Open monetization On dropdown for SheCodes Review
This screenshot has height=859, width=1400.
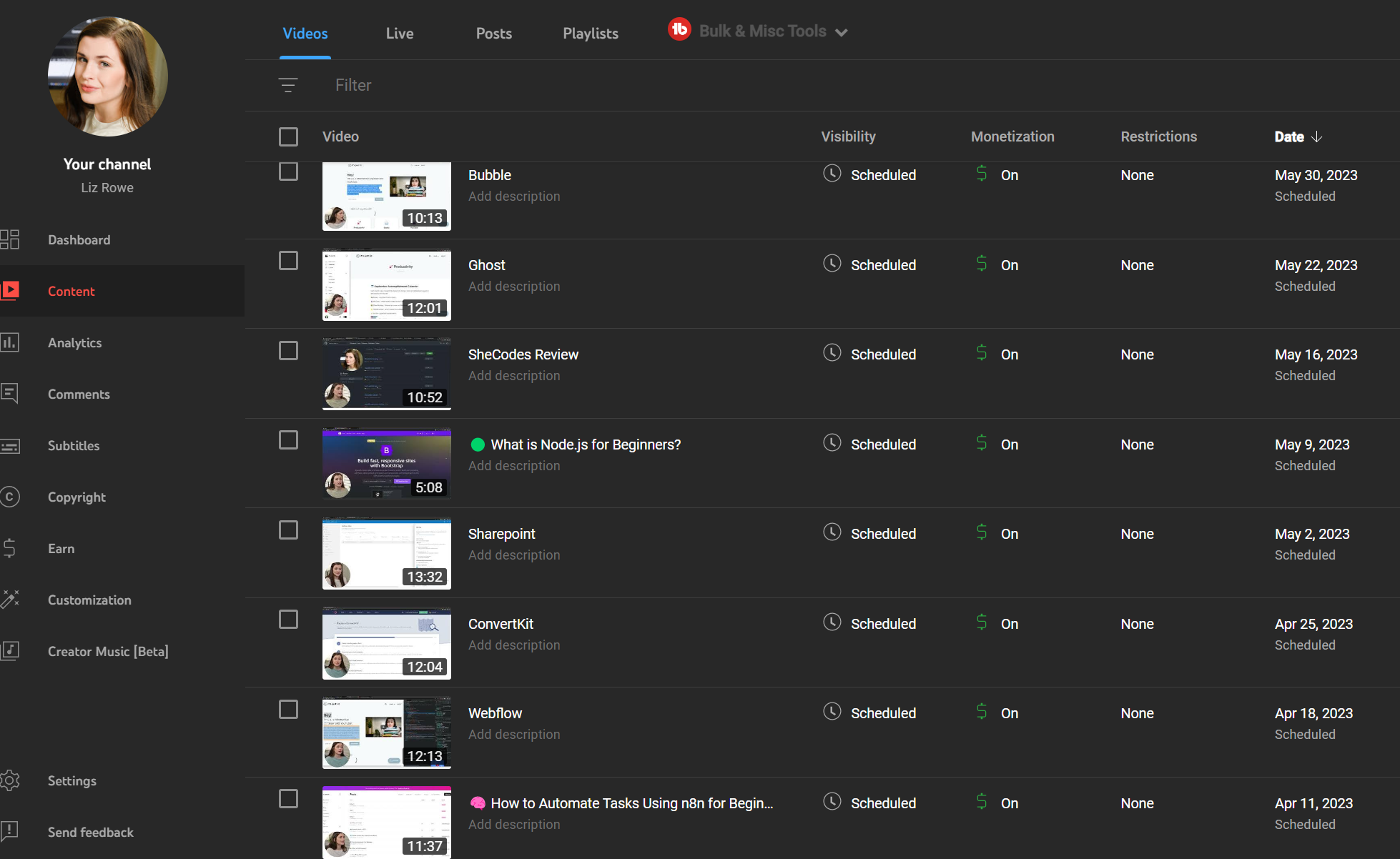1009,354
